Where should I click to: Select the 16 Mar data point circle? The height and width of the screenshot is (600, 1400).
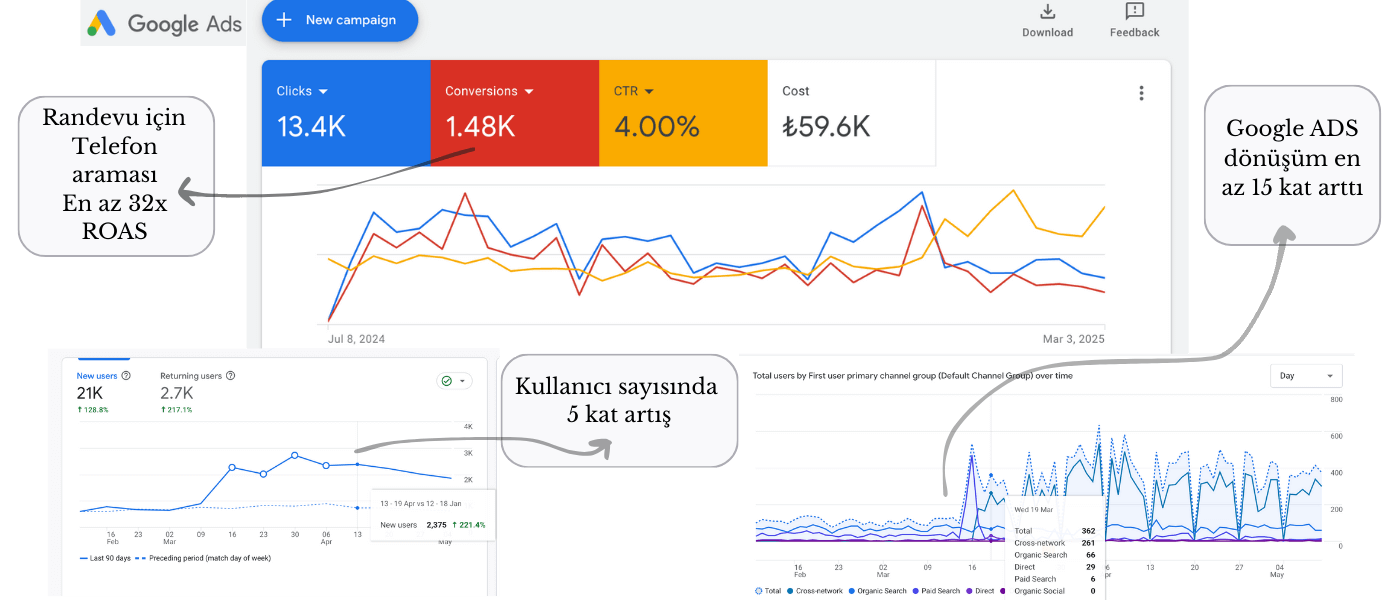232,467
